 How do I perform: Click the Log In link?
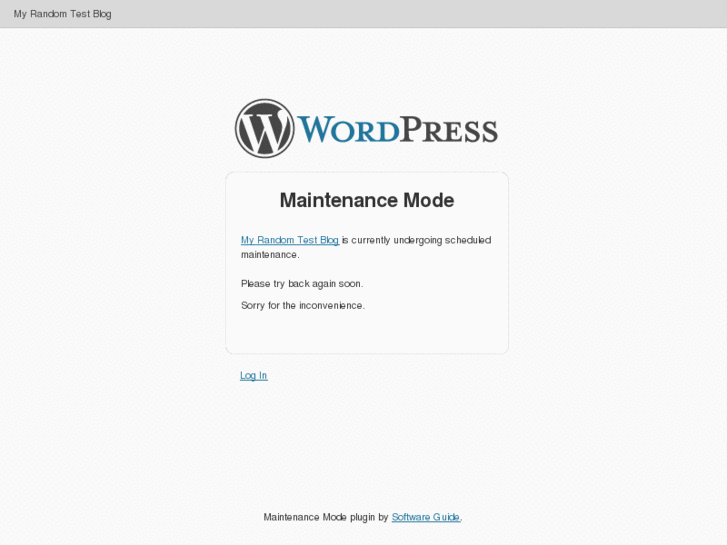click(x=254, y=375)
